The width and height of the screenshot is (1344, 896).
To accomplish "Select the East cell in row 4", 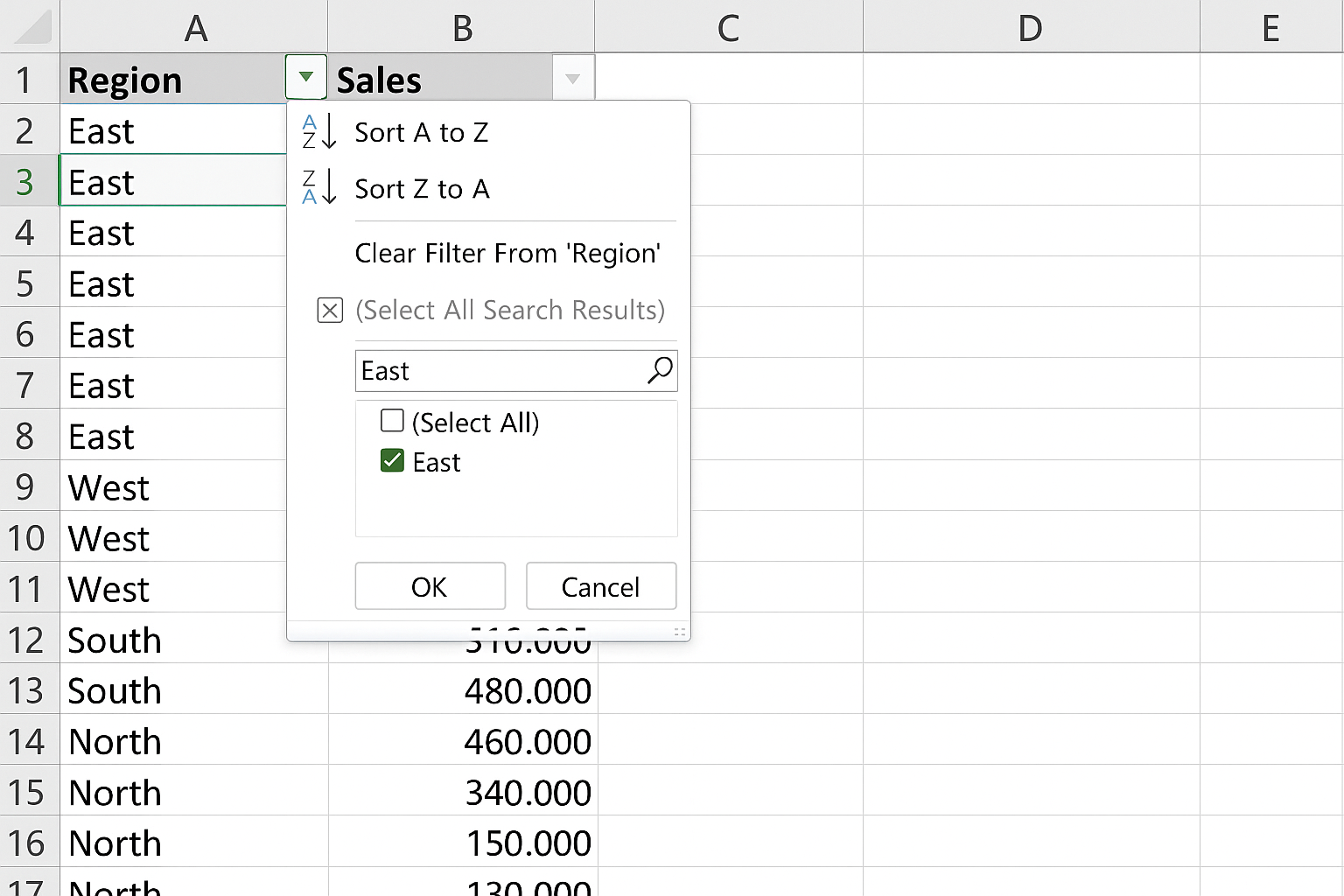I will click(173, 232).
